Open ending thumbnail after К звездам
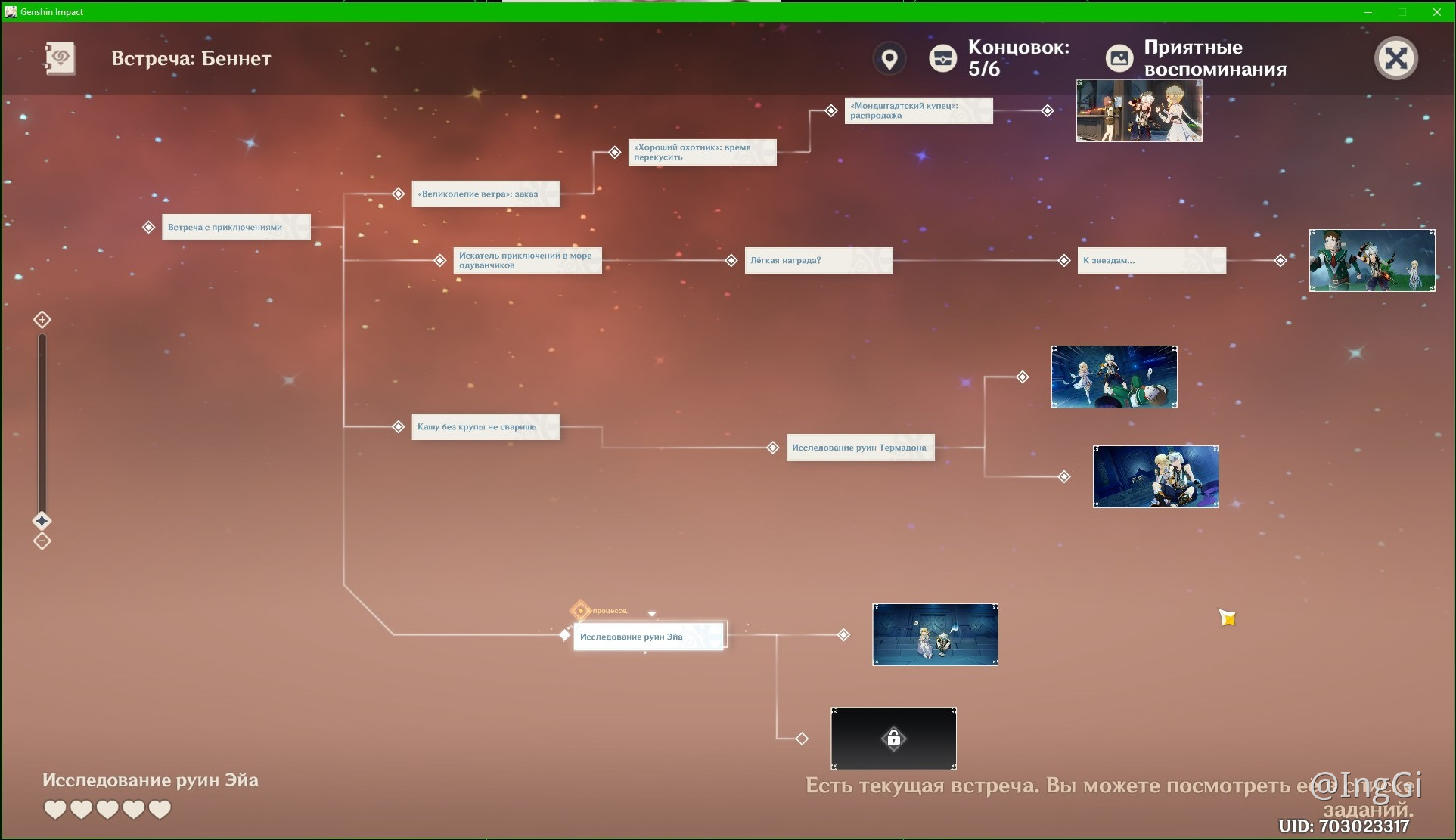The height and width of the screenshot is (840, 1456). [1372, 260]
